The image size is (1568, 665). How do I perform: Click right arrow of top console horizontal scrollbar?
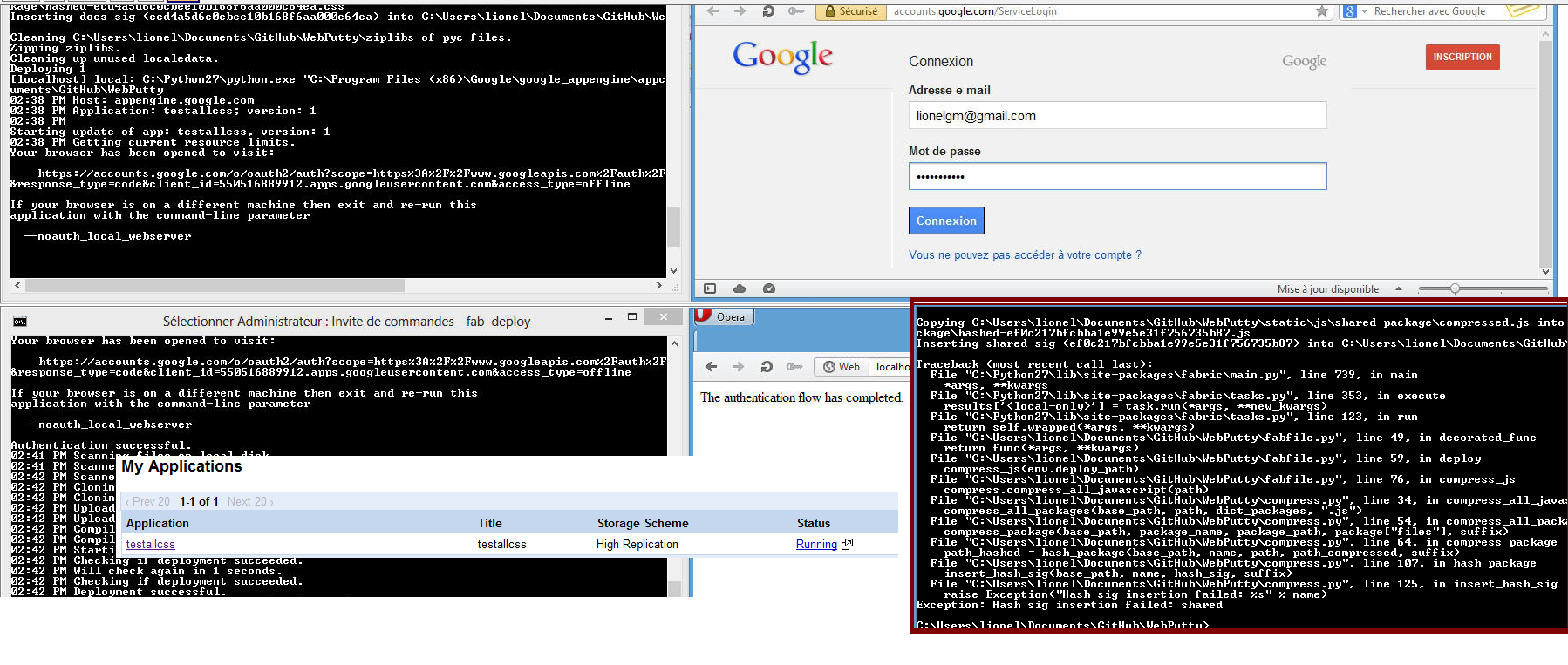point(659,286)
